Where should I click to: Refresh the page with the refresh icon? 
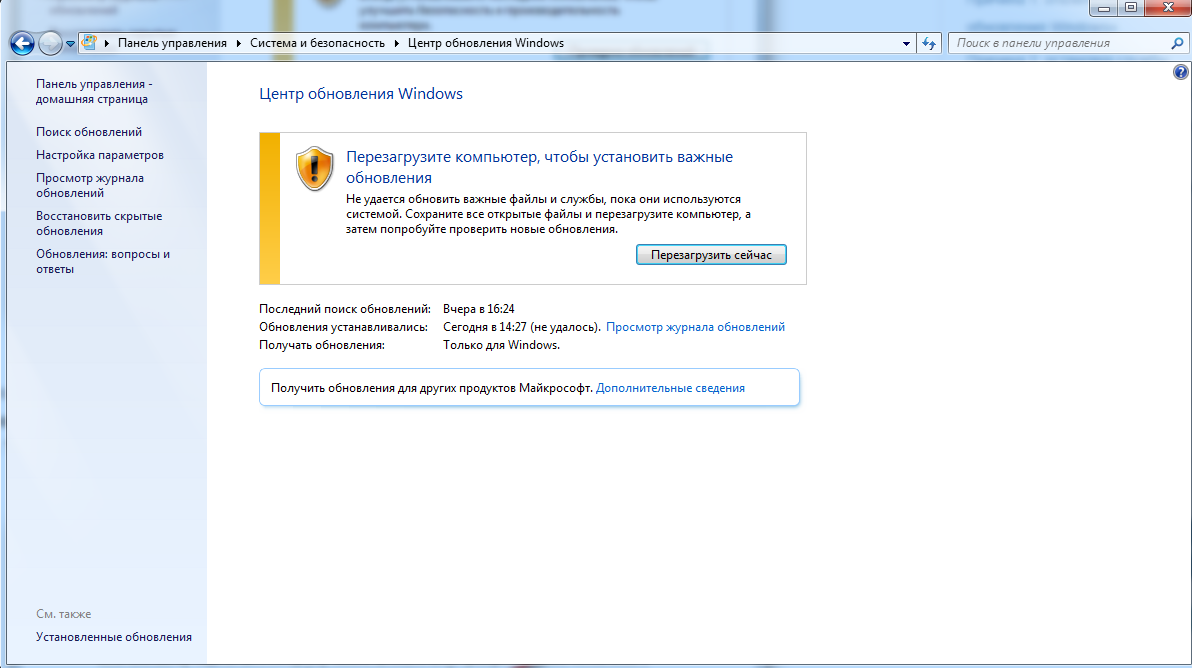[929, 43]
